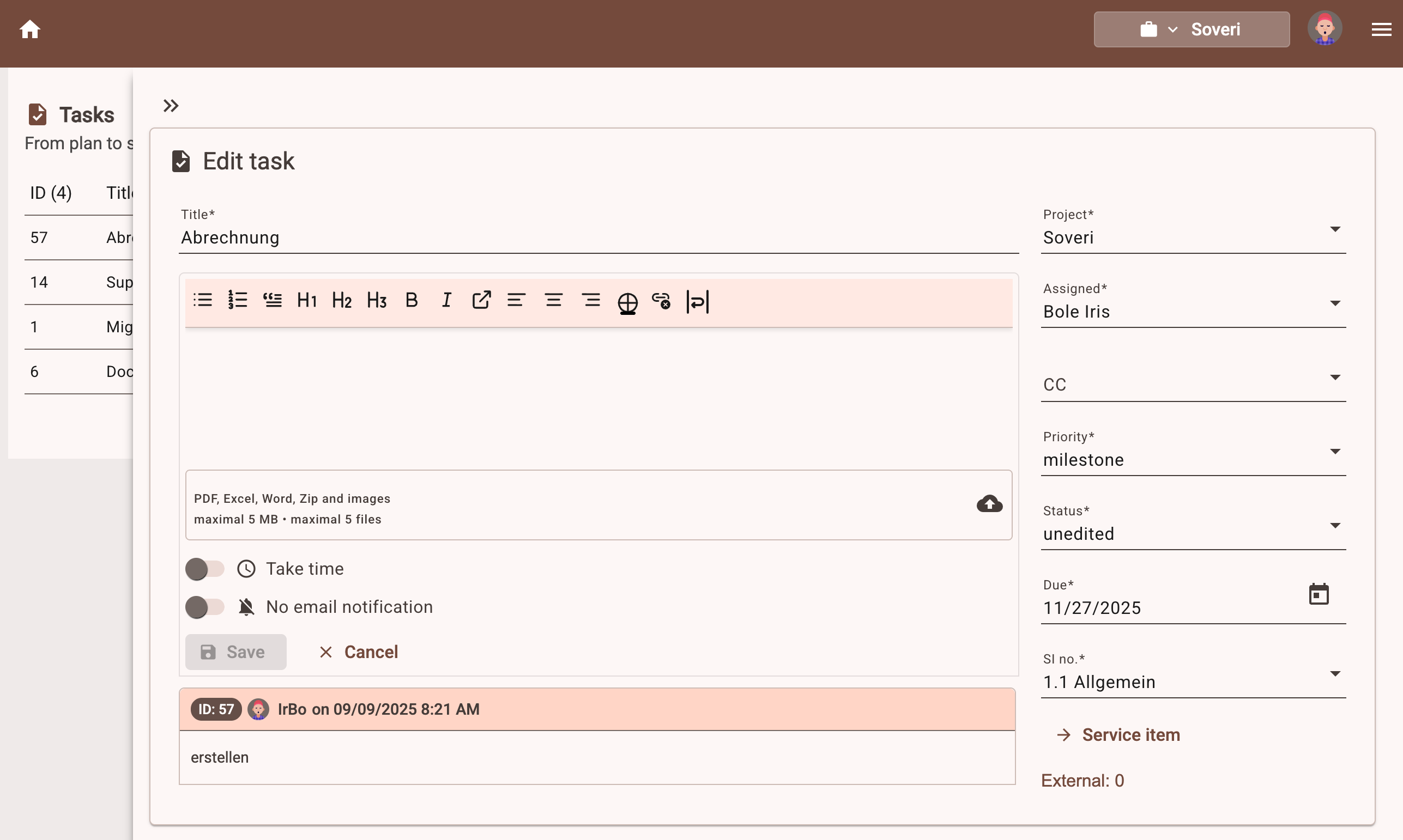Toggle No email notification switch

click(x=204, y=607)
